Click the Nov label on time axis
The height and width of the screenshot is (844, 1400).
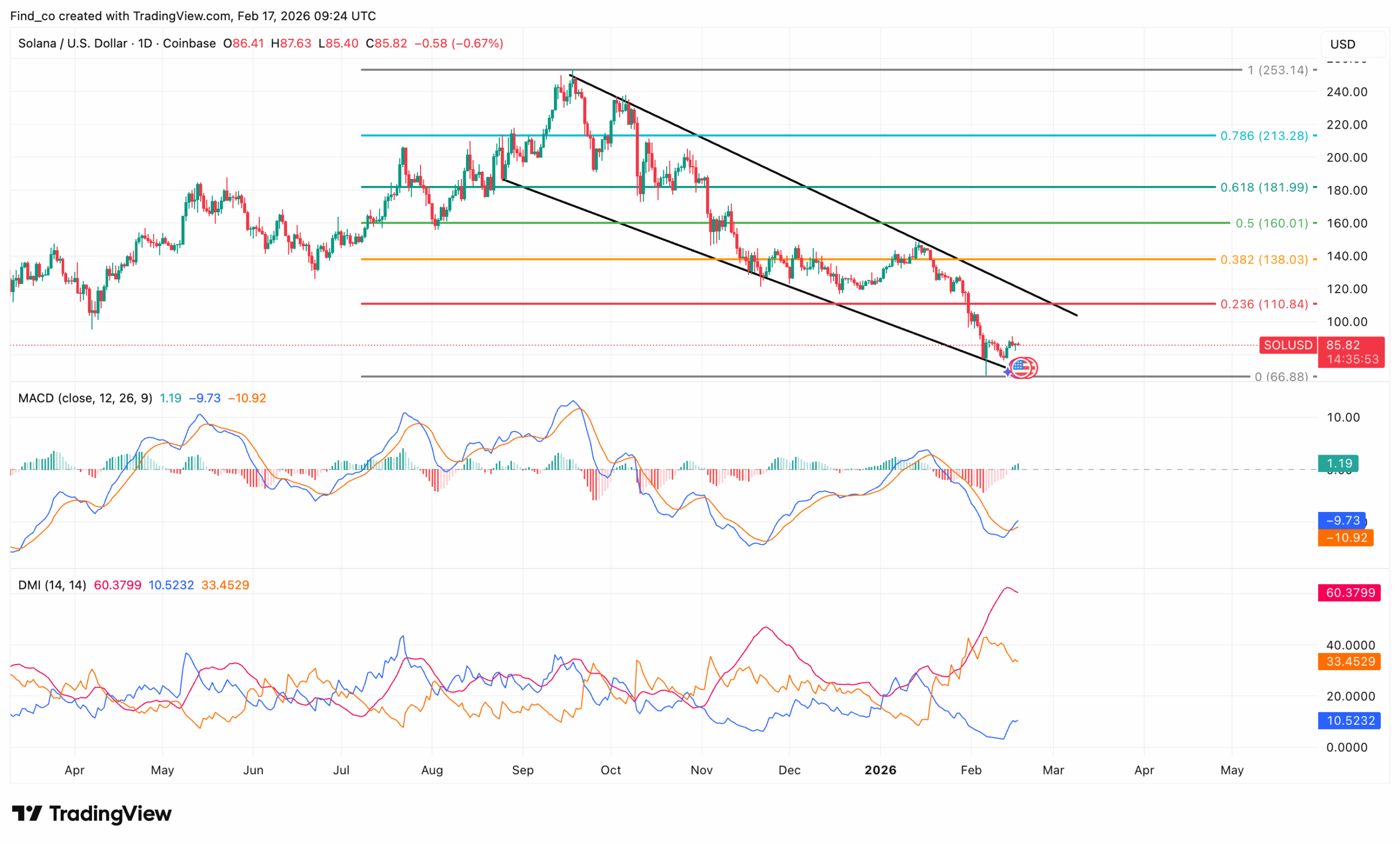(x=702, y=770)
